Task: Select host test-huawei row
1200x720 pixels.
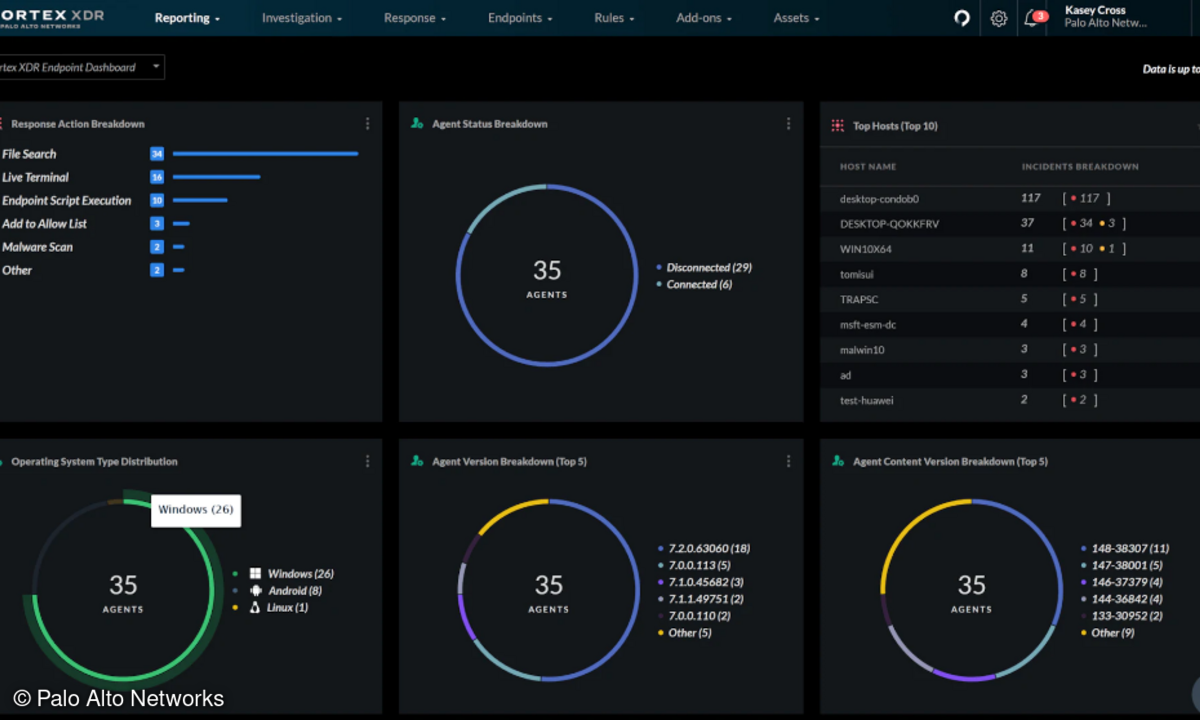Action: [x=1010, y=400]
